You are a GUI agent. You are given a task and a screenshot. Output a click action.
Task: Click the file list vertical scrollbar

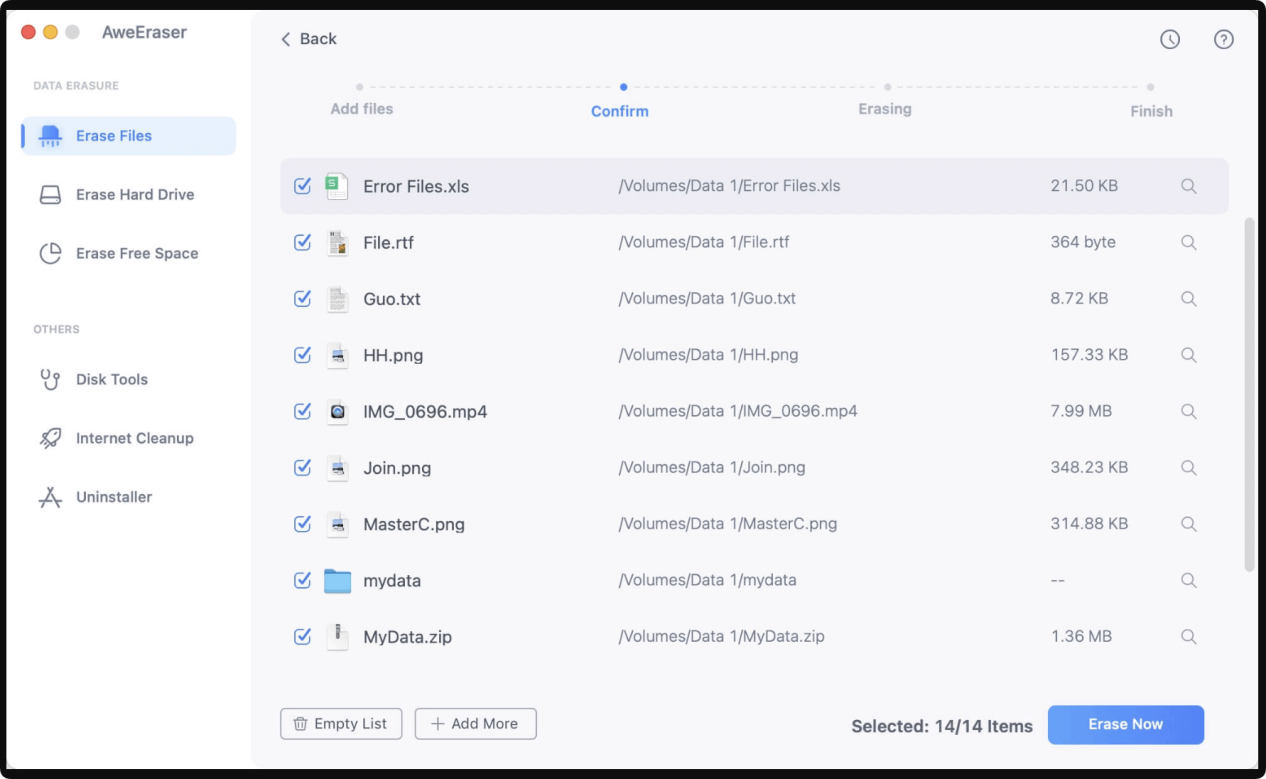(1249, 395)
